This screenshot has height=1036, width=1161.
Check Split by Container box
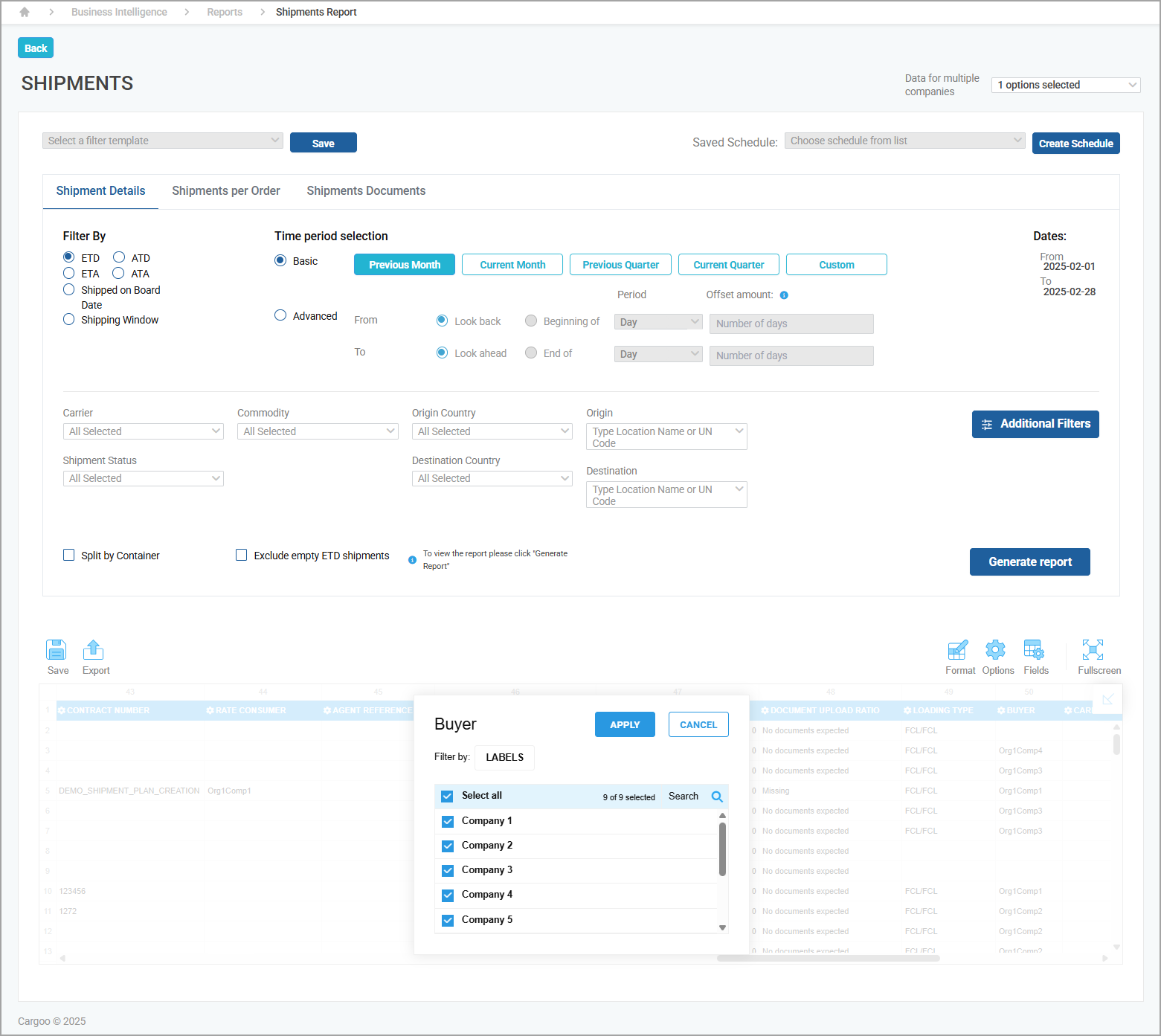(x=69, y=555)
